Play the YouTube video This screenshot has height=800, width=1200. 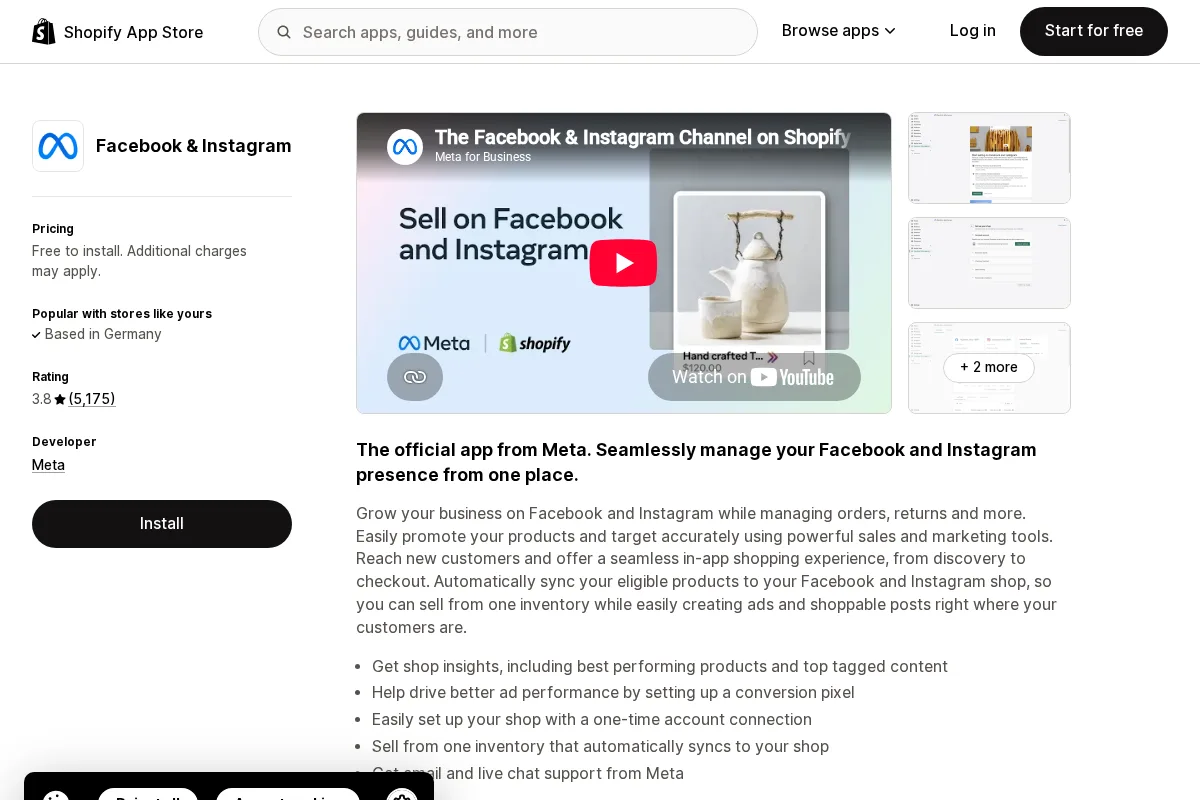pos(623,263)
